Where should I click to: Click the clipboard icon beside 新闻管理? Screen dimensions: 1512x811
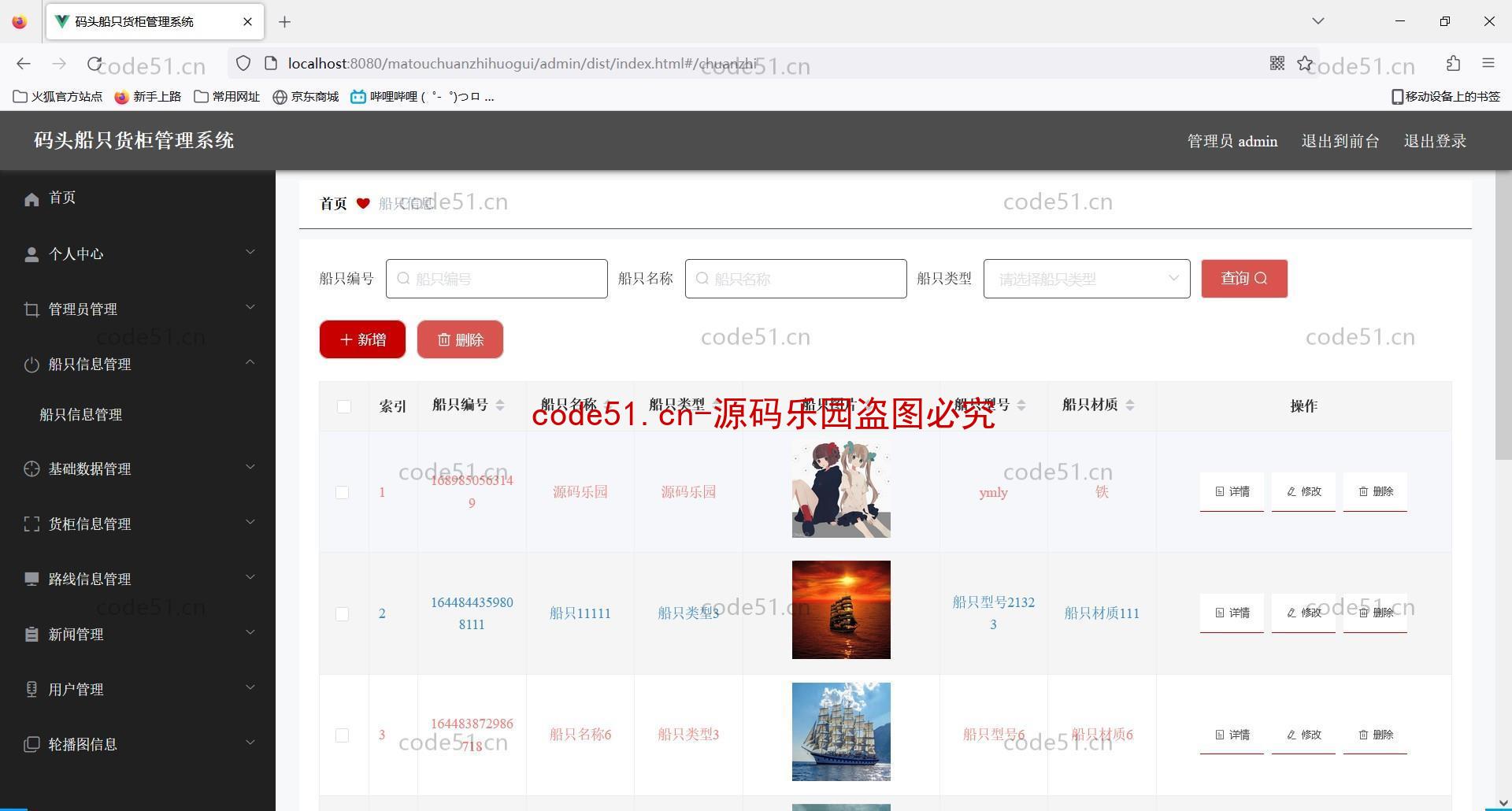(31, 634)
